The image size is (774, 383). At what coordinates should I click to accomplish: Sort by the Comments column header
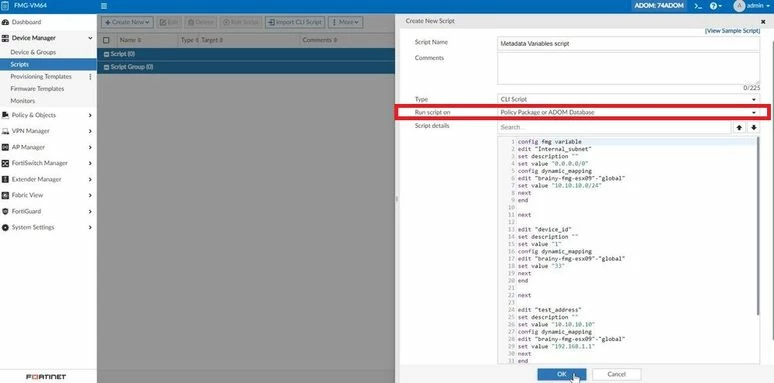pyautogui.click(x=319, y=40)
